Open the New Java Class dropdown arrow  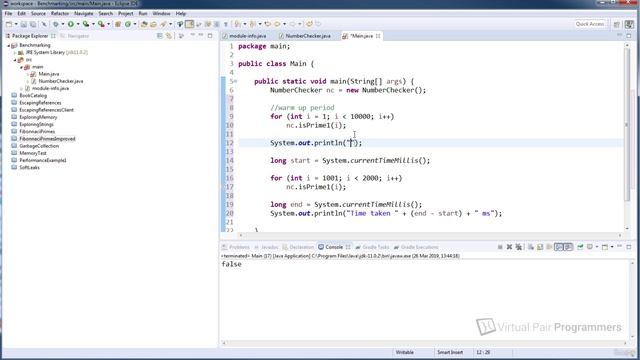click(x=135, y=24)
